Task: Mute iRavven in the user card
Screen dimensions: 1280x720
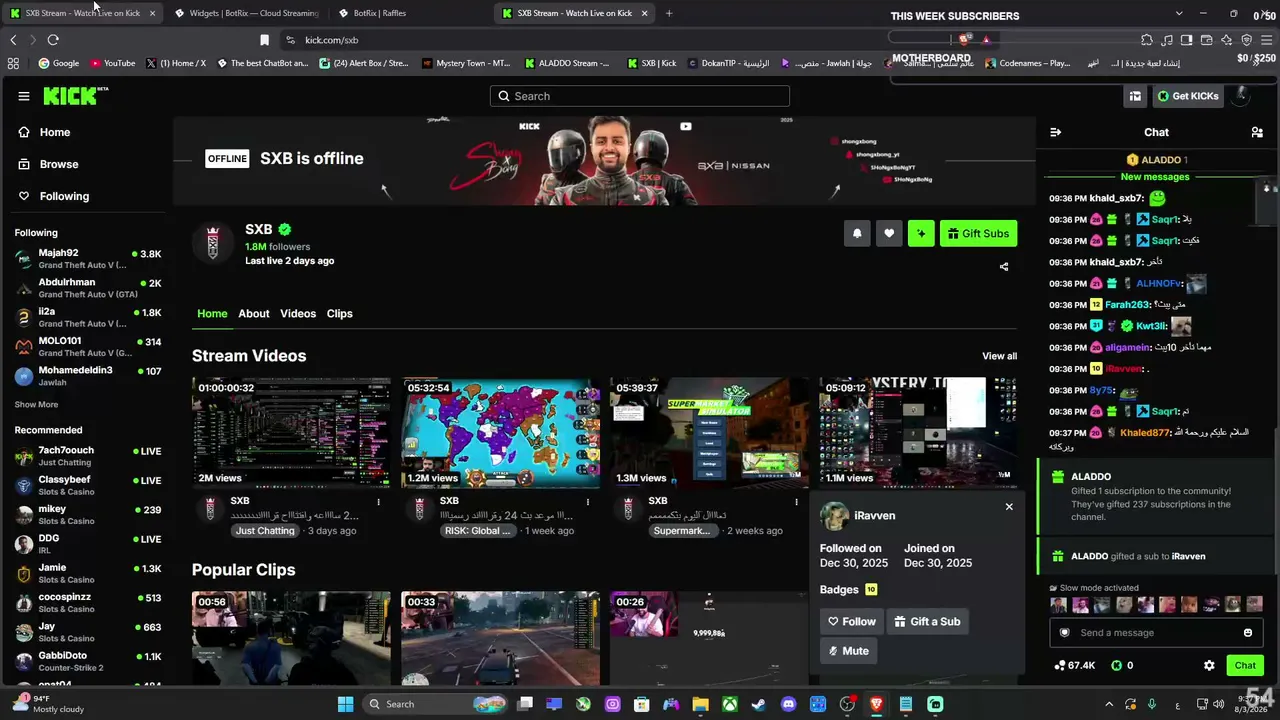Action: pyautogui.click(x=849, y=651)
